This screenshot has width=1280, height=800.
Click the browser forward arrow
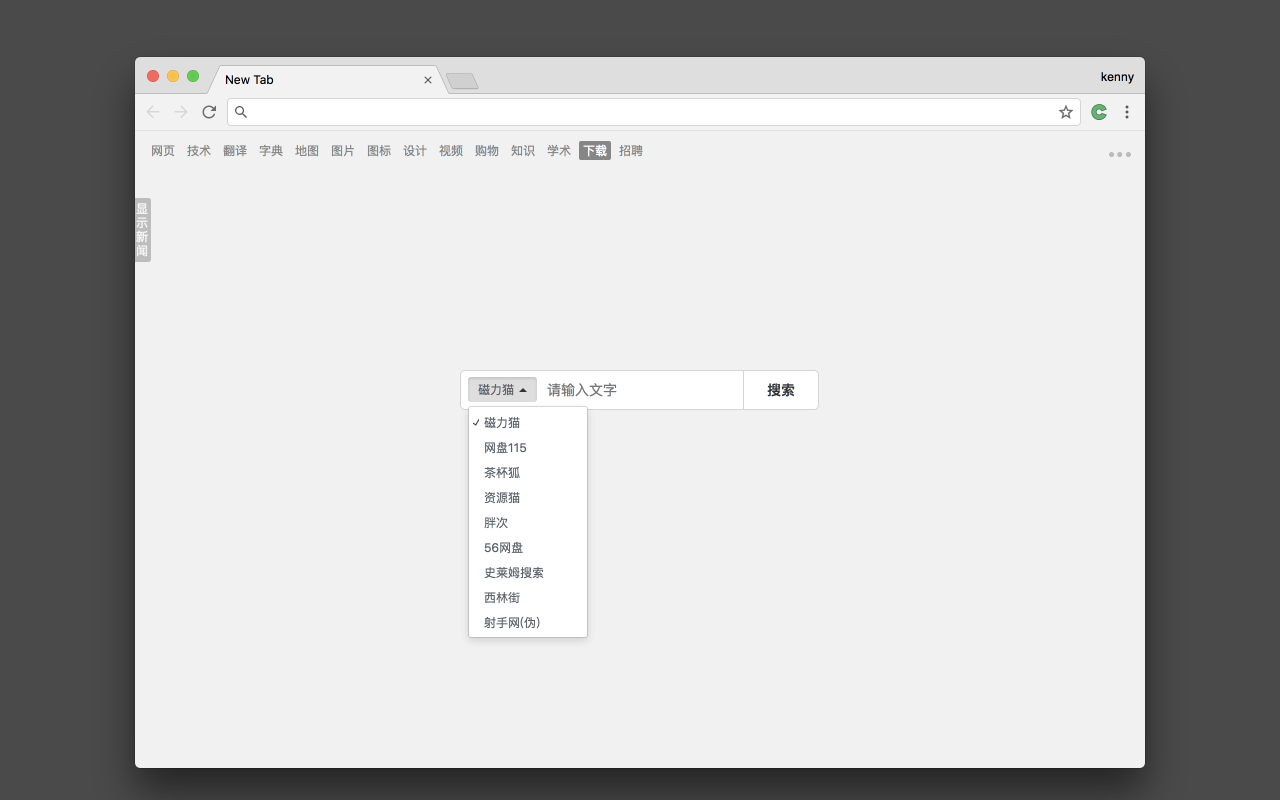tap(181, 112)
